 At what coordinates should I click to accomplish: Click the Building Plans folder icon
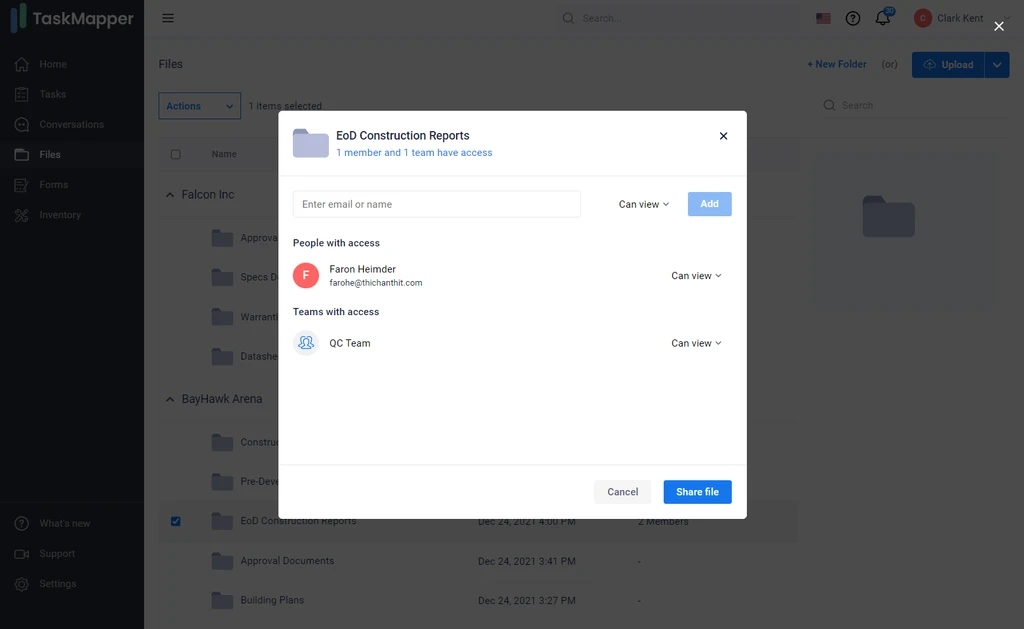pyautogui.click(x=222, y=600)
